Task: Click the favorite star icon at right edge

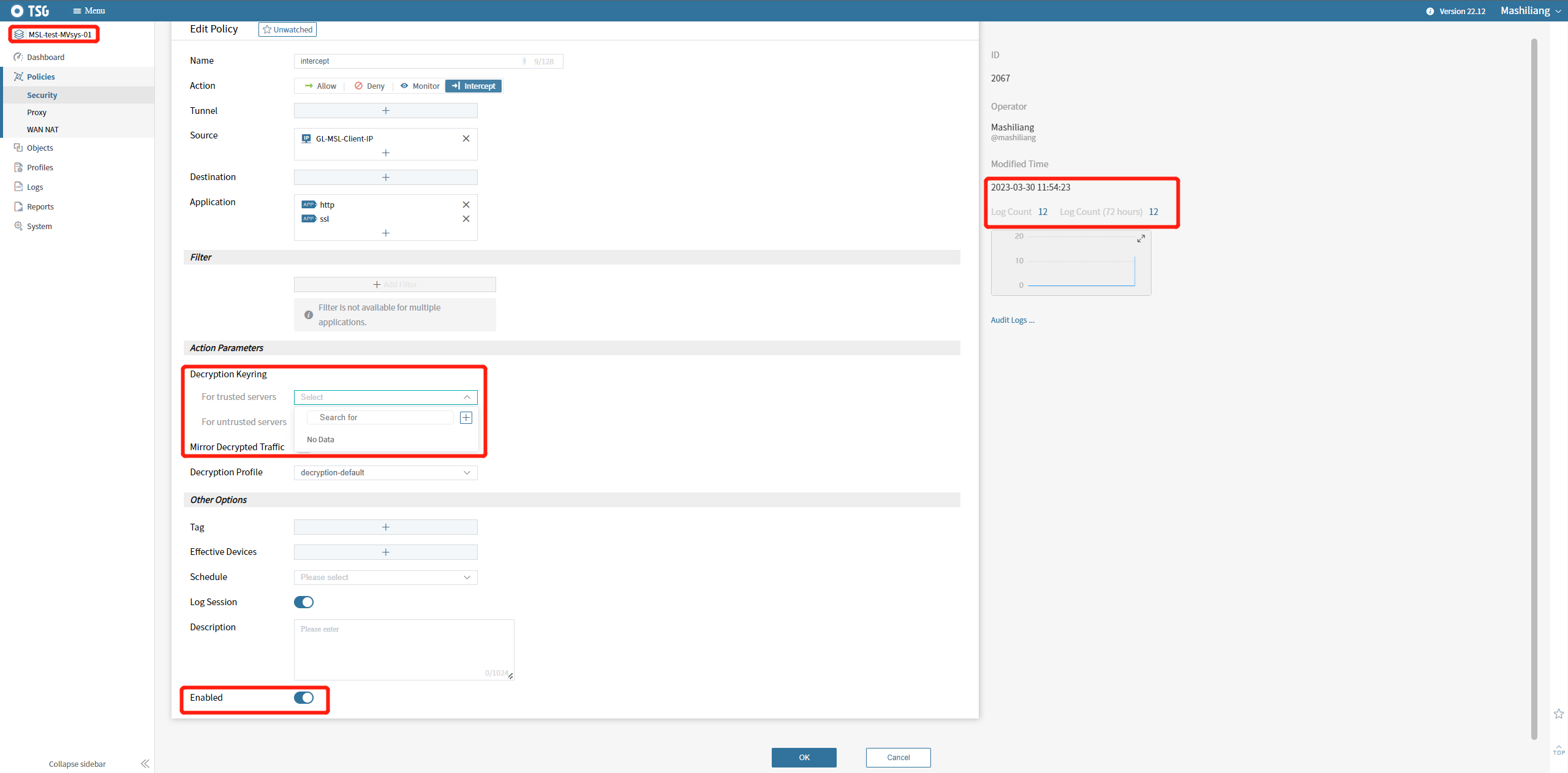Action: 1559,714
